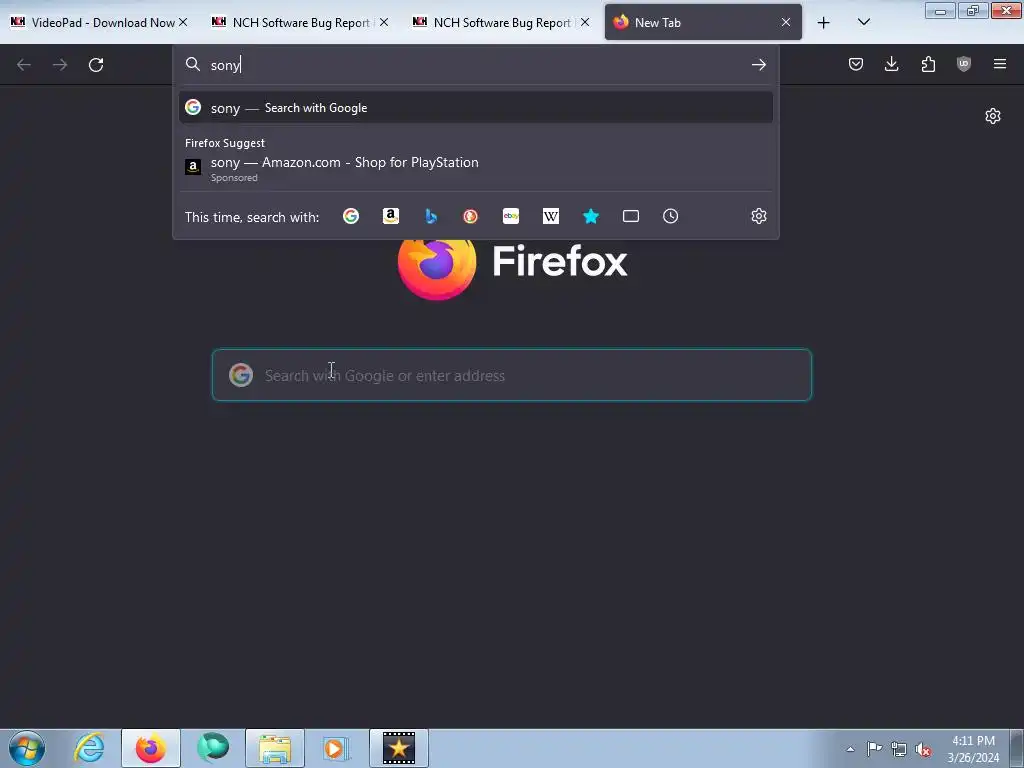Open the uBlock Origin shield extension
The width and height of the screenshot is (1024, 768).
coord(964,64)
